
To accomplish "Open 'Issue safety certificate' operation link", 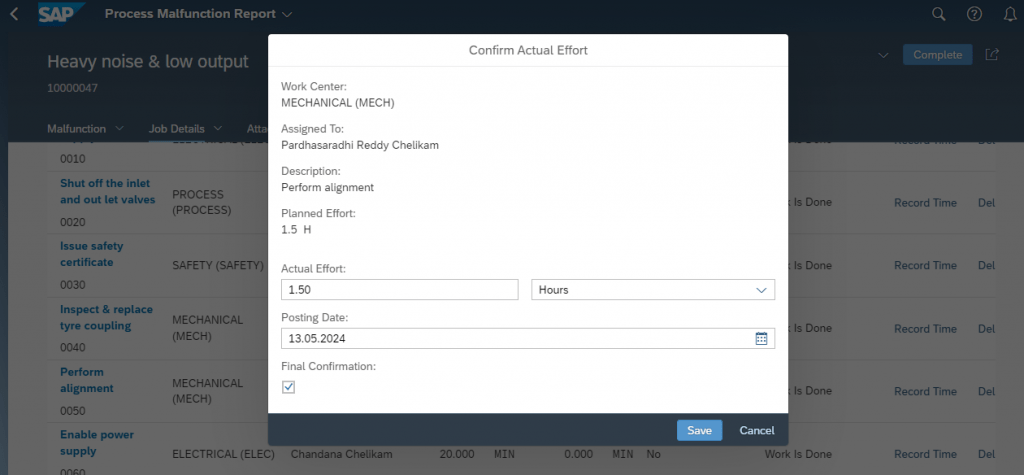I will (x=91, y=254).
